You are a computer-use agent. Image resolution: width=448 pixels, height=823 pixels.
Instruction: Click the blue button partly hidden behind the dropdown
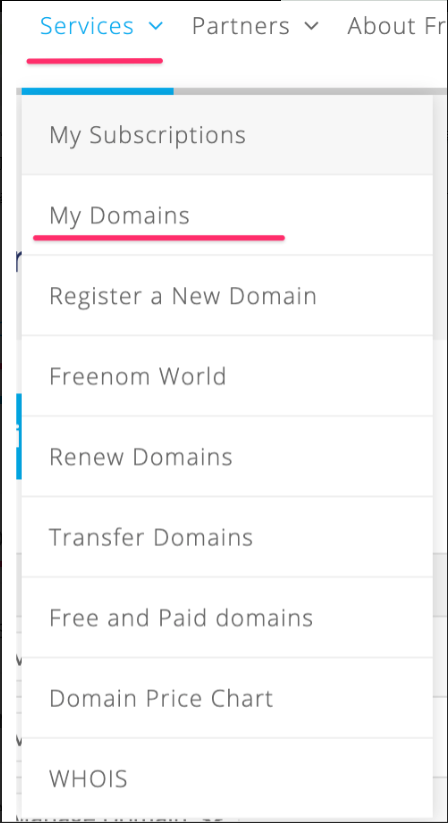pyautogui.click(x=19, y=436)
